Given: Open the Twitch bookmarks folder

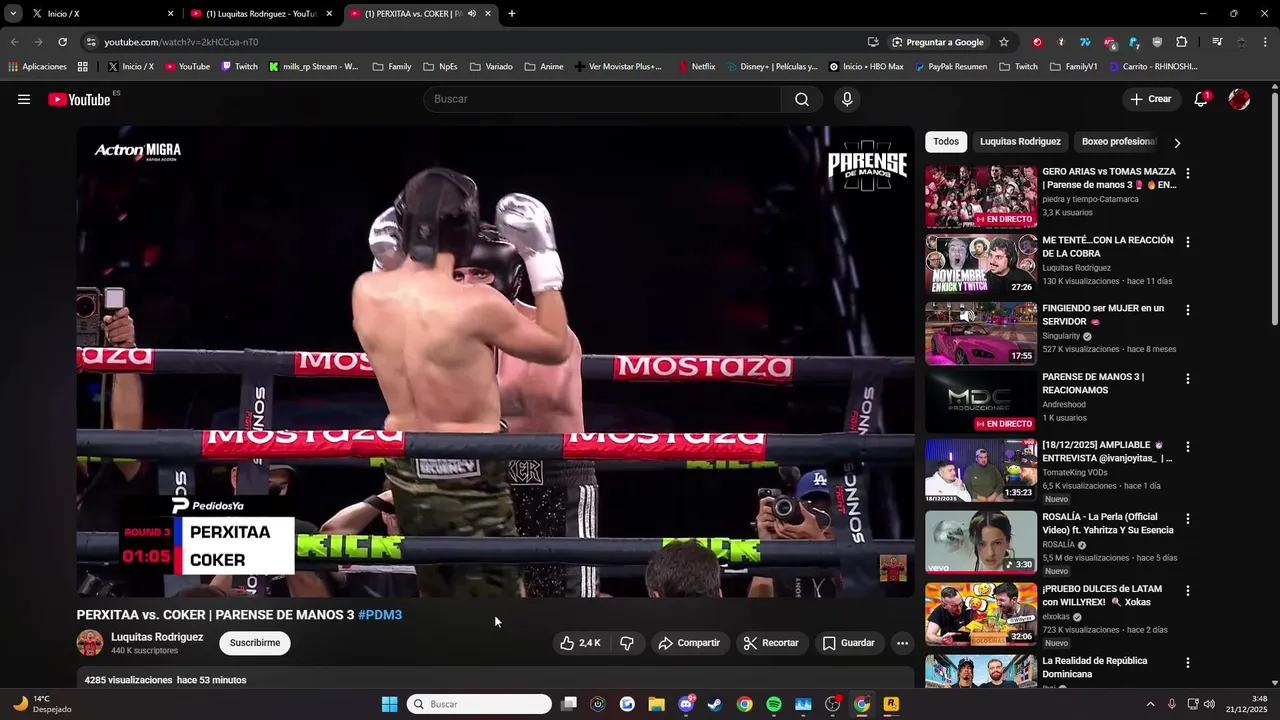Looking at the screenshot, I should (1019, 67).
